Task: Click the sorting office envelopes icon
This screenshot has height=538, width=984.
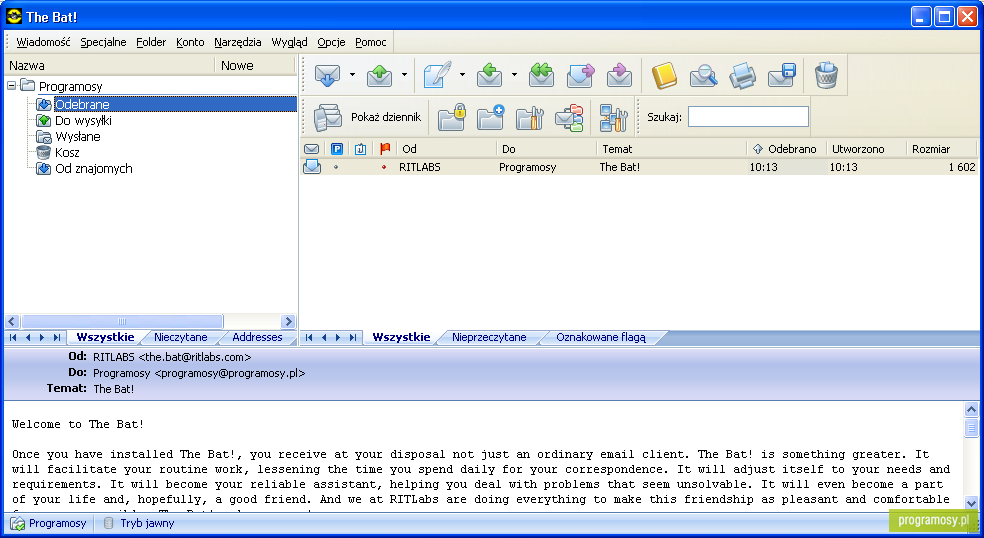Action: pyautogui.click(x=569, y=117)
